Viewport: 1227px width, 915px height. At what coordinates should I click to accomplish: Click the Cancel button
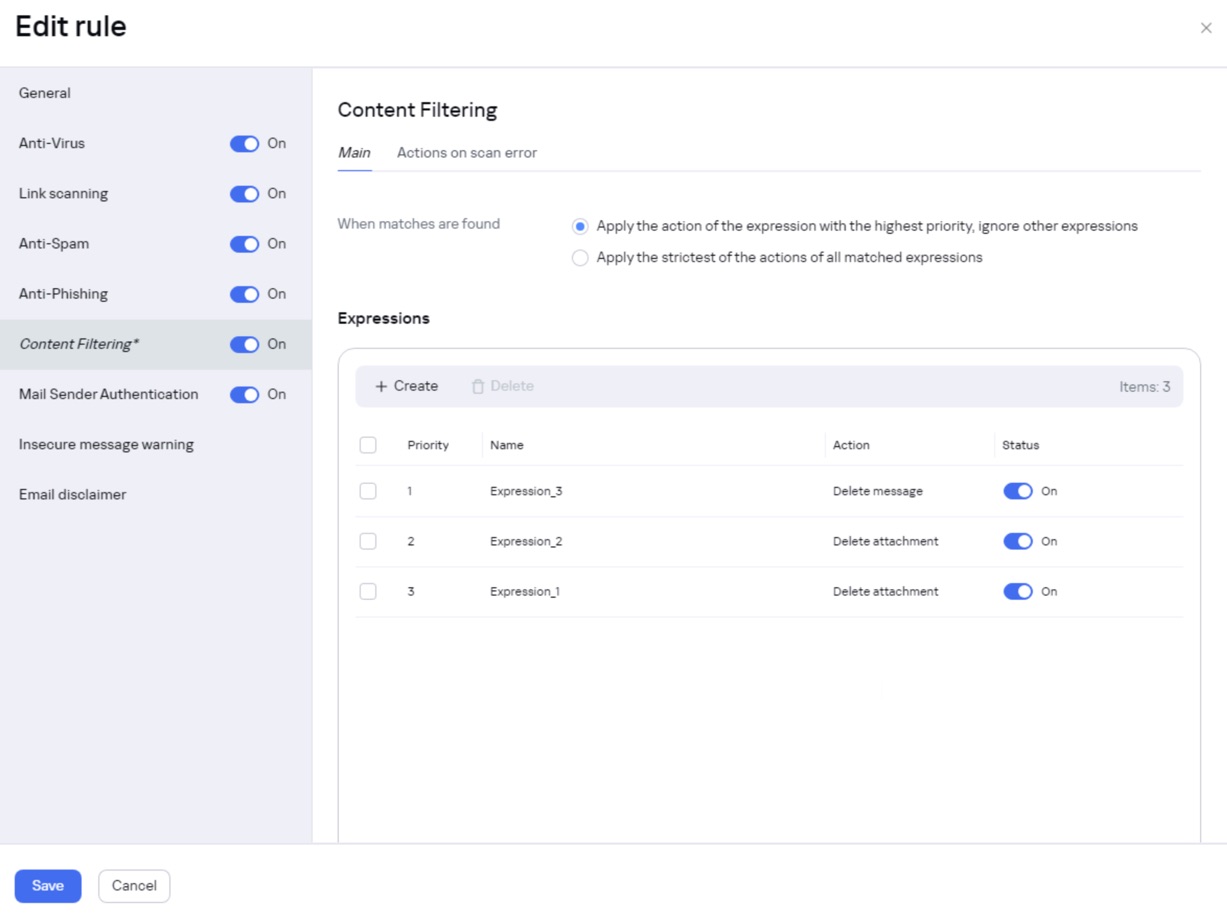click(x=134, y=886)
